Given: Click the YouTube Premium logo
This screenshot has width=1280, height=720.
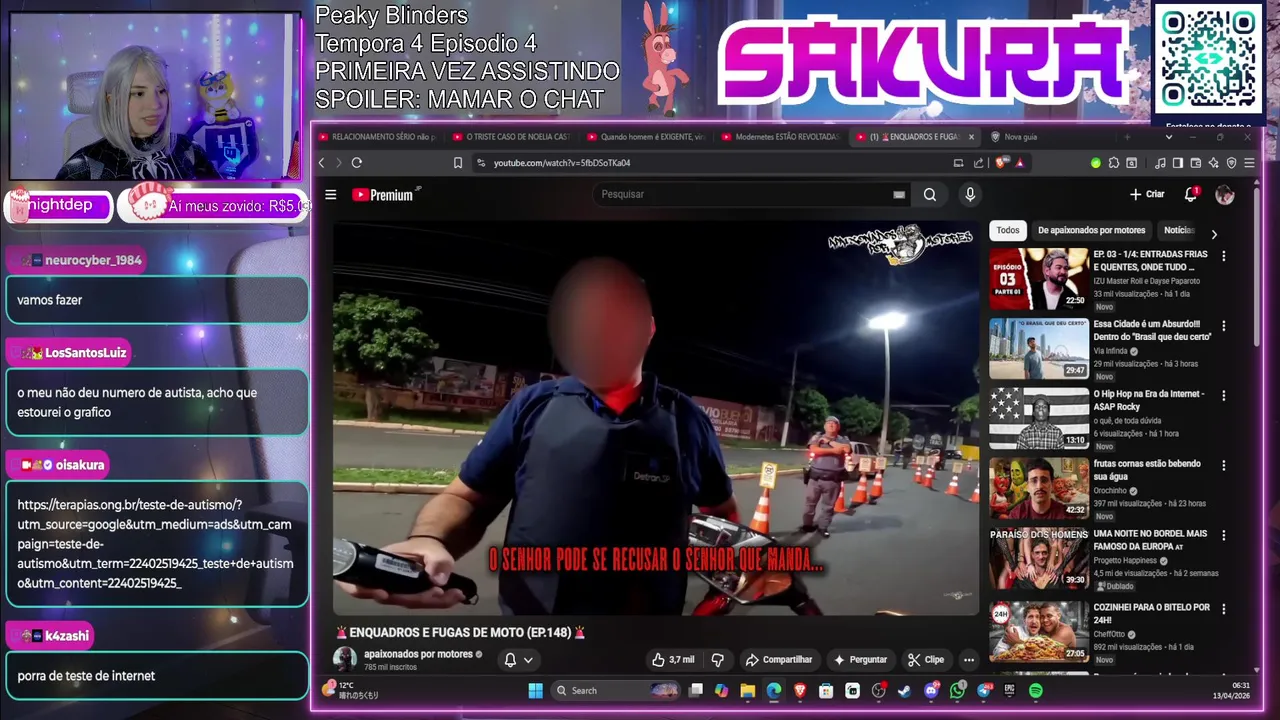Looking at the screenshot, I should [383, 195].
